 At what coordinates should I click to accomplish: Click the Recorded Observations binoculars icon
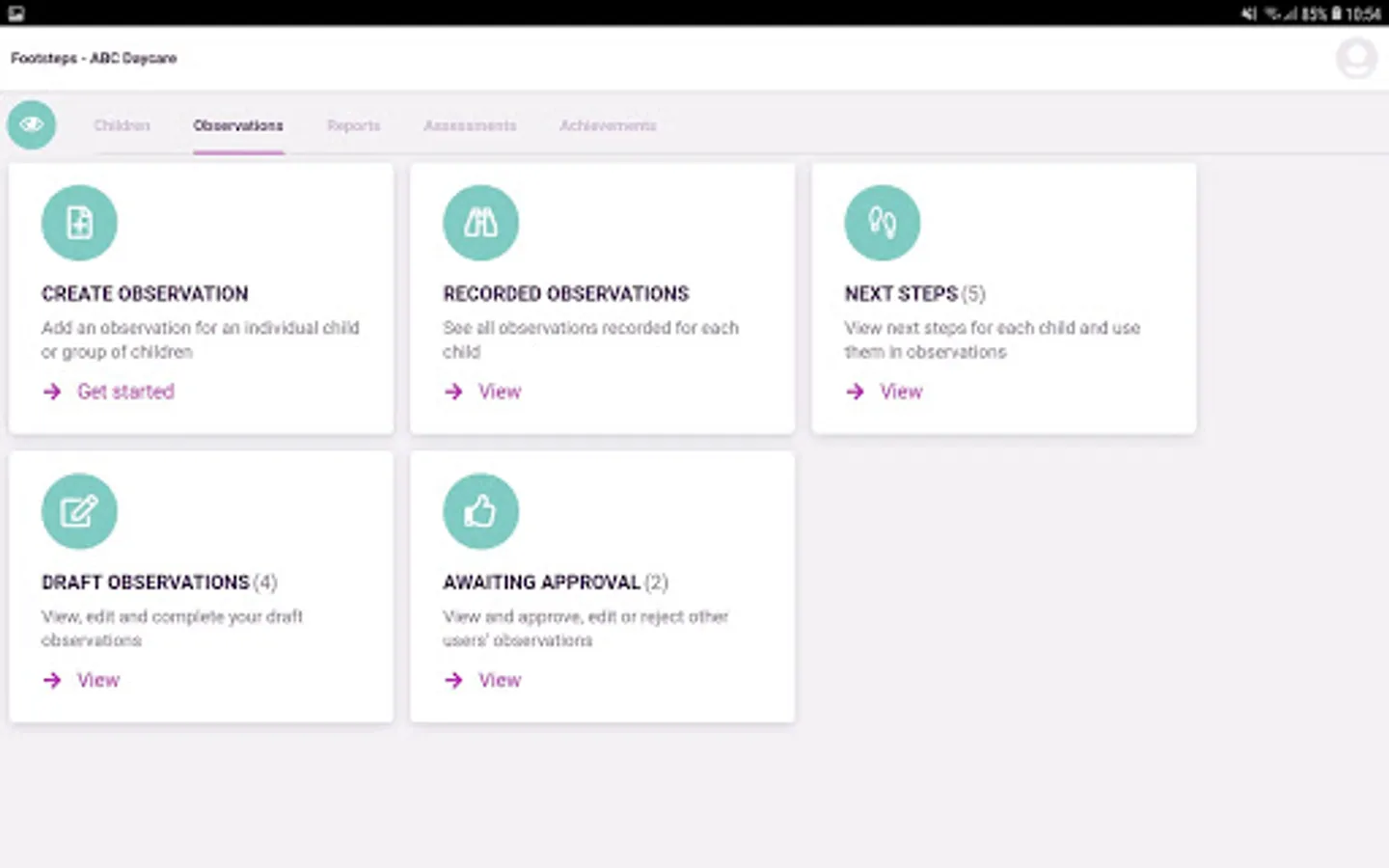tap(481, 223)
